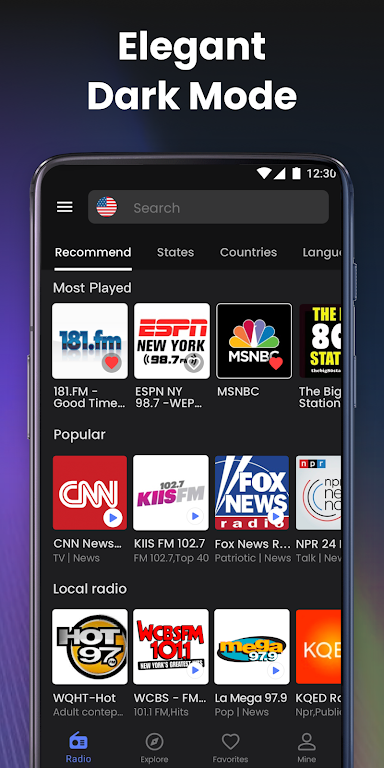
Task: Play La Mega 97.9 station
Action: click(x=276, y=670)
